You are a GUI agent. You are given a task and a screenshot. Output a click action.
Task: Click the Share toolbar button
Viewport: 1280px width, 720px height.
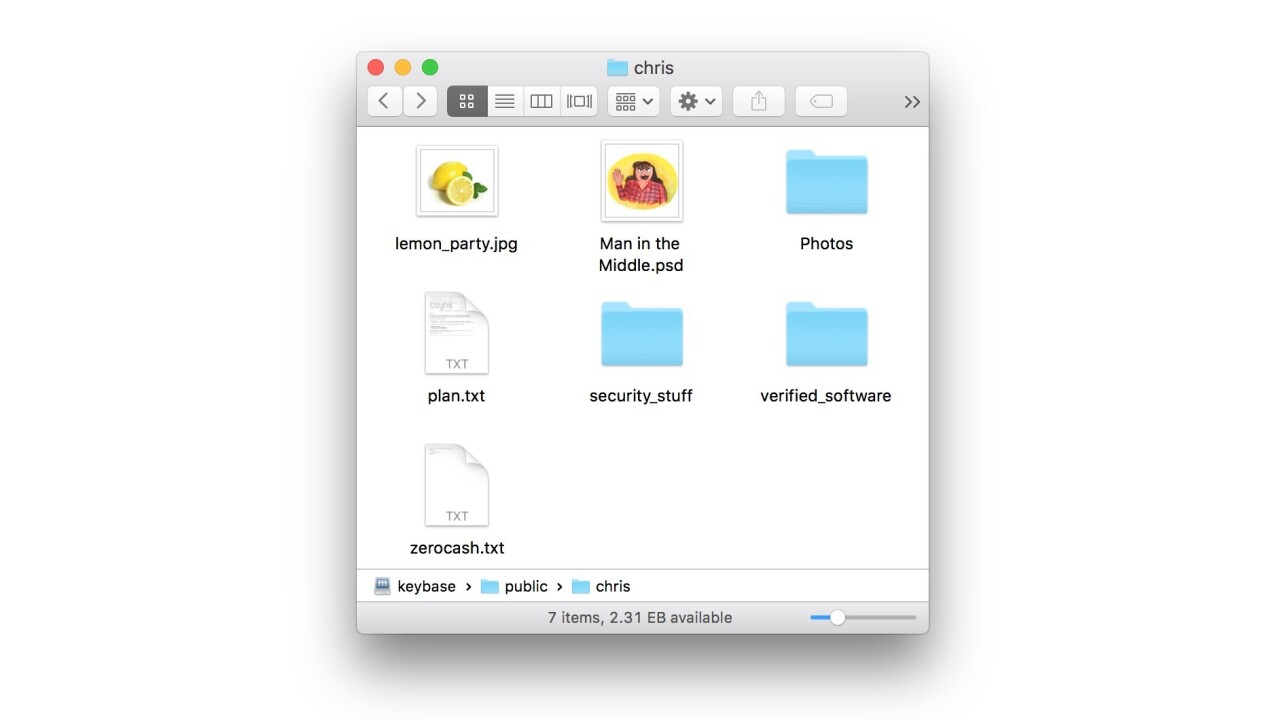758,101
